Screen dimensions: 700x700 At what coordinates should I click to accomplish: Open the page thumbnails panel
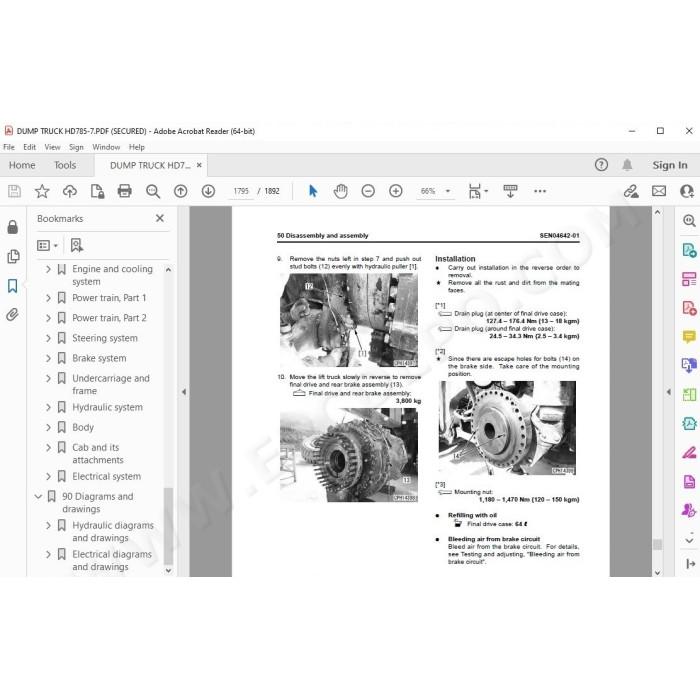coord(13,256)
